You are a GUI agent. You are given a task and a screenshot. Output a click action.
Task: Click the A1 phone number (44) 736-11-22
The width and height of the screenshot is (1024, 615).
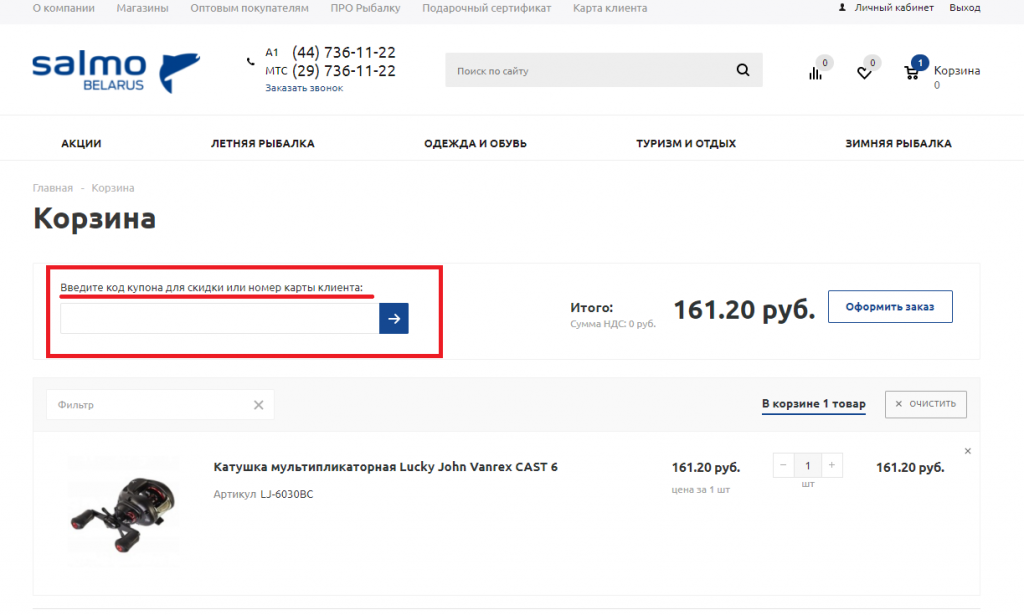click(x=344, y=52)
